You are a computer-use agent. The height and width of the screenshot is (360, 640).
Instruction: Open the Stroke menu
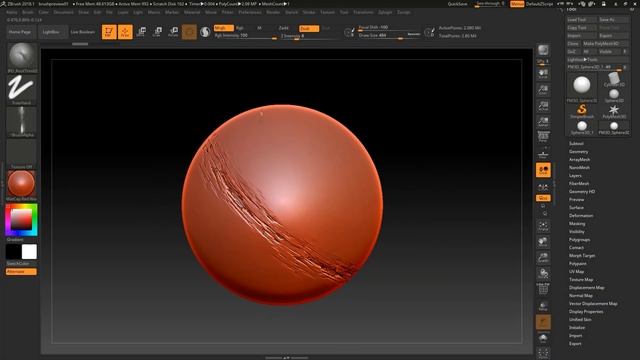click(x=309, y=12)
